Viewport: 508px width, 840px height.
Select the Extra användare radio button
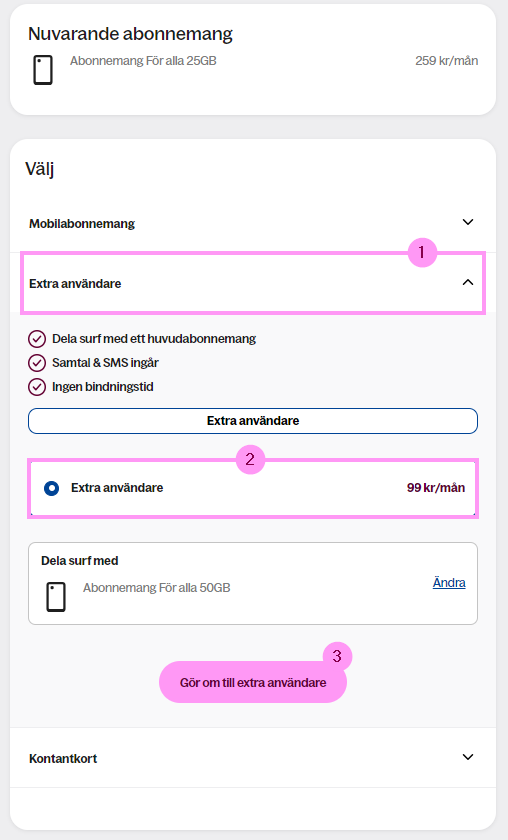point(51,488)
